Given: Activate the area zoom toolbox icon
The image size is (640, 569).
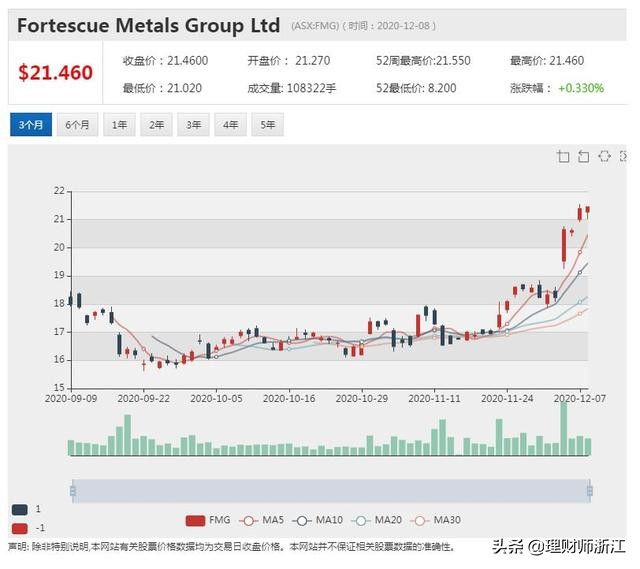Looking at the screenshot, I should coord(564,156).
